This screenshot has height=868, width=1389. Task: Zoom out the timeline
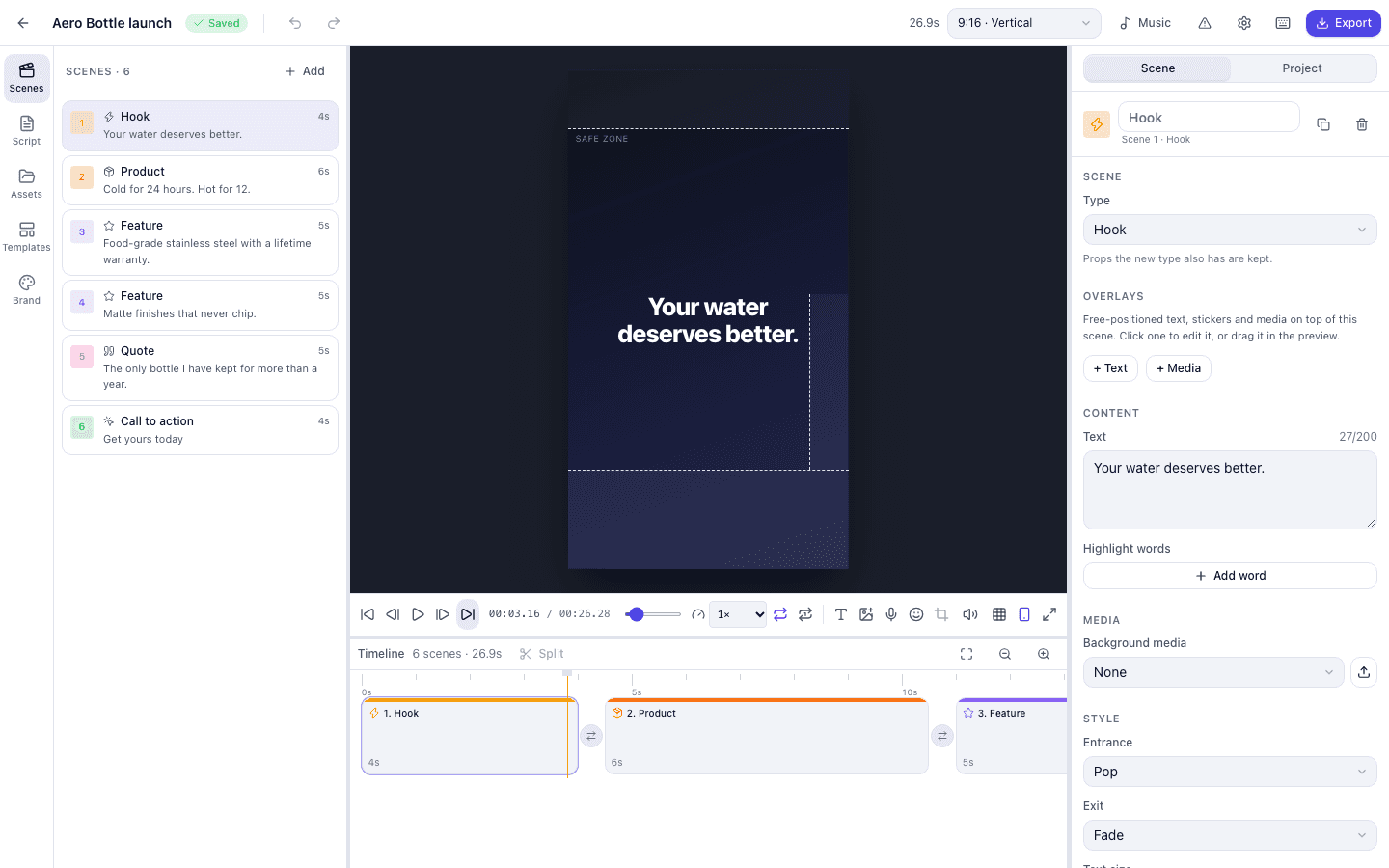tap(1005, 654)
